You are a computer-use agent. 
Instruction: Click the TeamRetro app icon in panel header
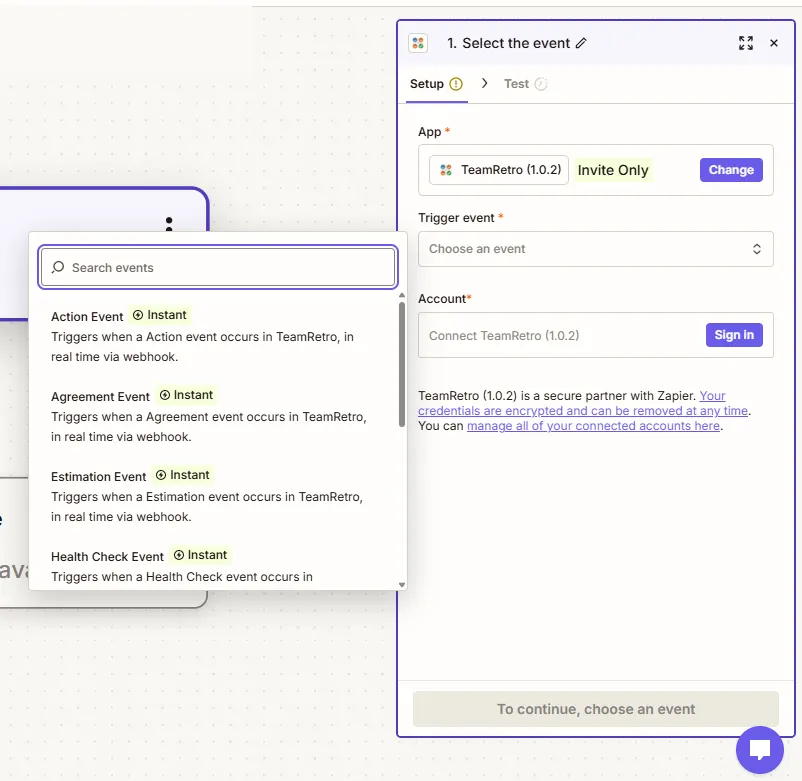point(418,43)
